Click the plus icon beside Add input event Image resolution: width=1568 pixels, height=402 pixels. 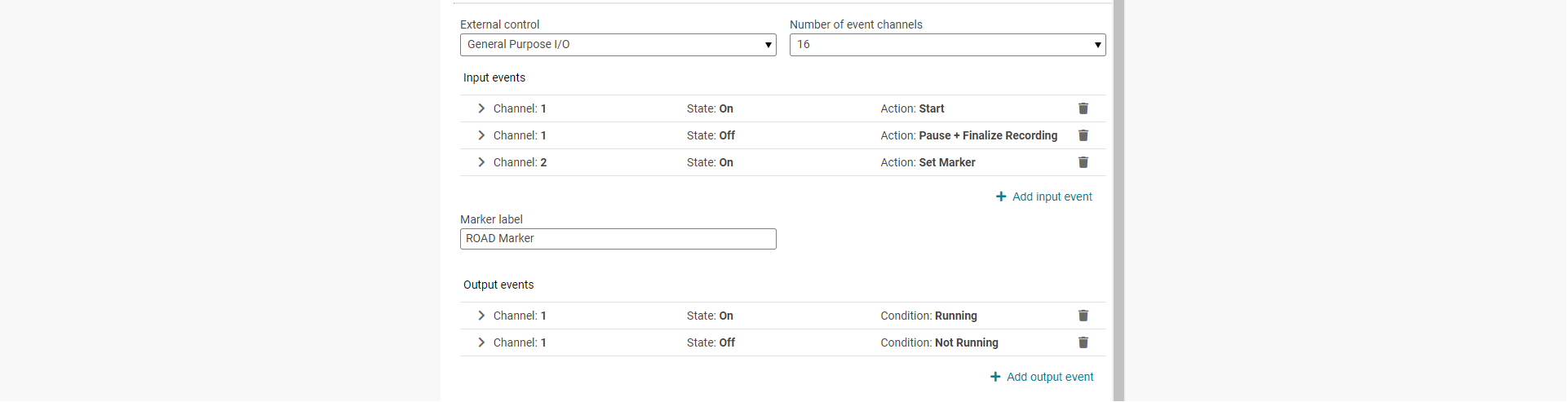point(1001,197)
